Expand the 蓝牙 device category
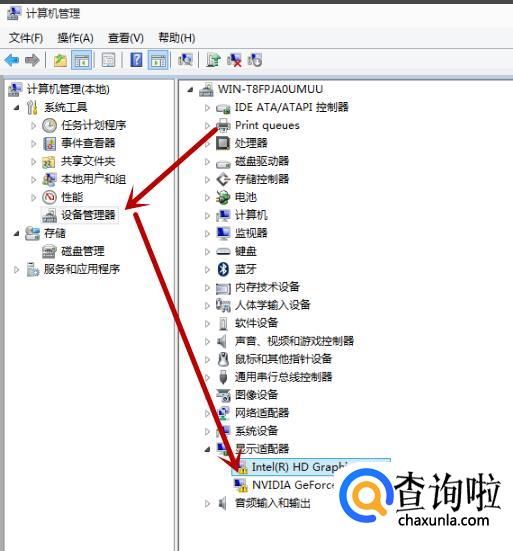 tap(207, 269)
